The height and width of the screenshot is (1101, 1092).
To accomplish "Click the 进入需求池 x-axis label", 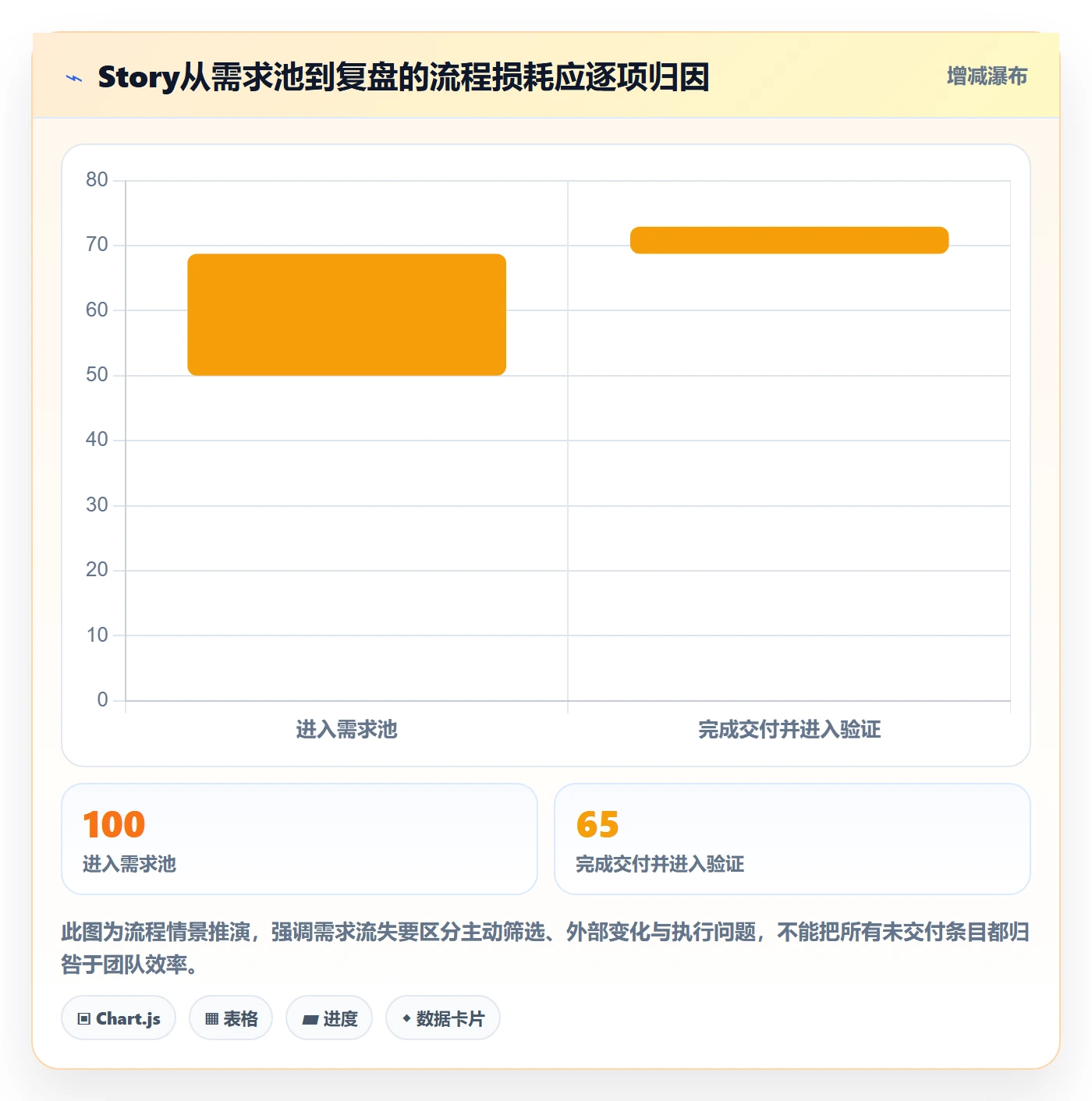I will [347, 730].
